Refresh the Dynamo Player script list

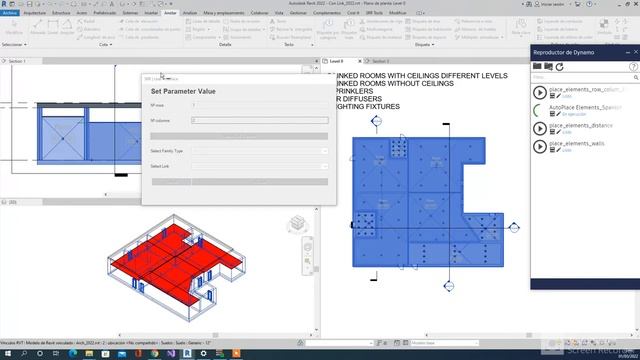click(x=560, y=67)
